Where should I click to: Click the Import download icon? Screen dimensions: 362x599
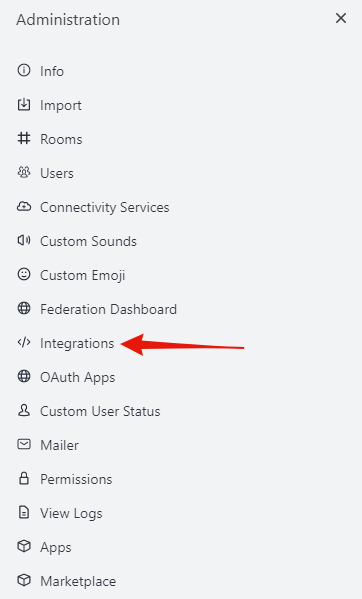point(24,105)
